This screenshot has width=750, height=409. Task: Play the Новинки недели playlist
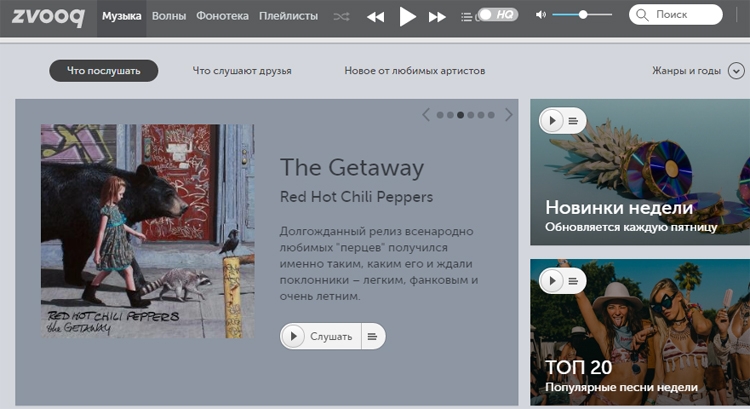pos(552,121)
